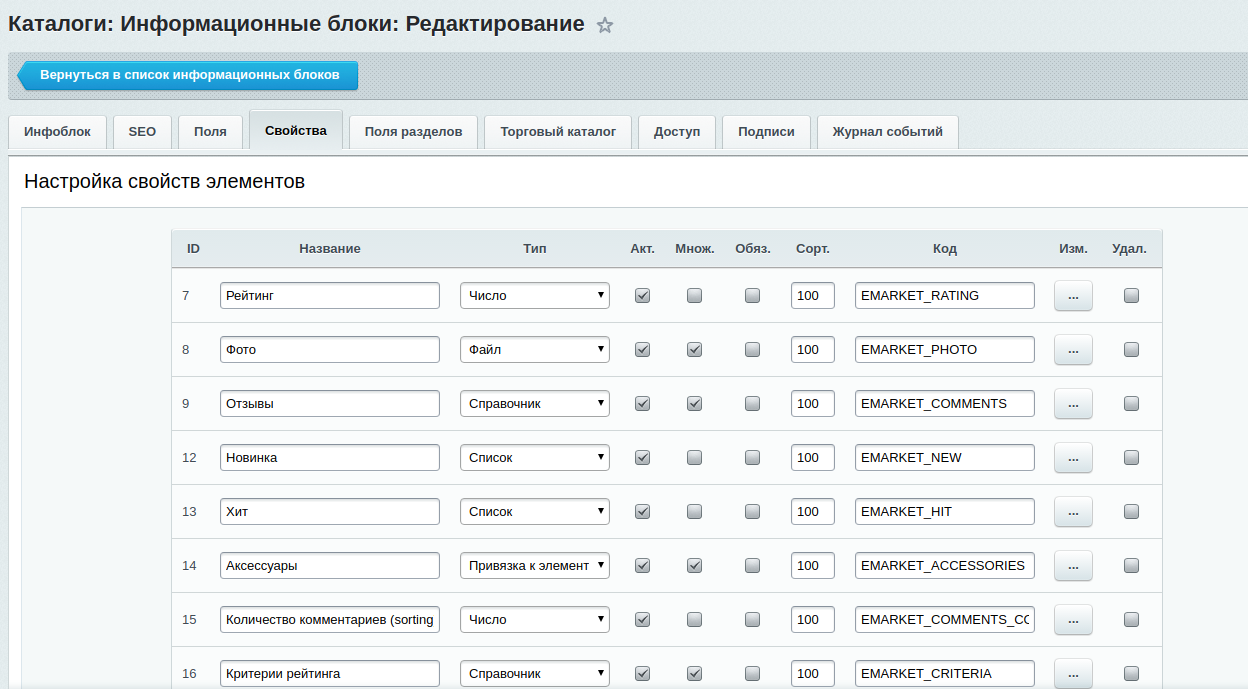
Task: Expand type dropdown for Отзывы property
Action: tap(535, 404)
